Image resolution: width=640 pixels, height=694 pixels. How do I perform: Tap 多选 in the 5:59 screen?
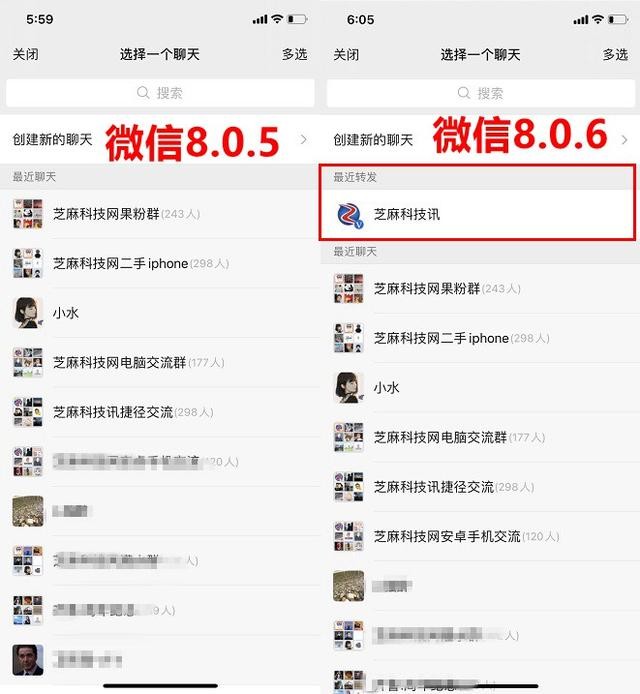(x=294, y=54)
